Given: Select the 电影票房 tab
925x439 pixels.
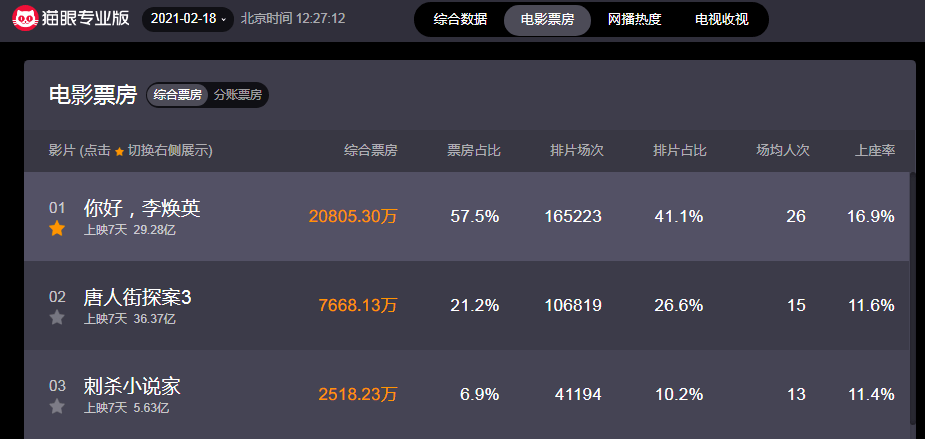Looking at the screenshot, I should click(547, 19).
